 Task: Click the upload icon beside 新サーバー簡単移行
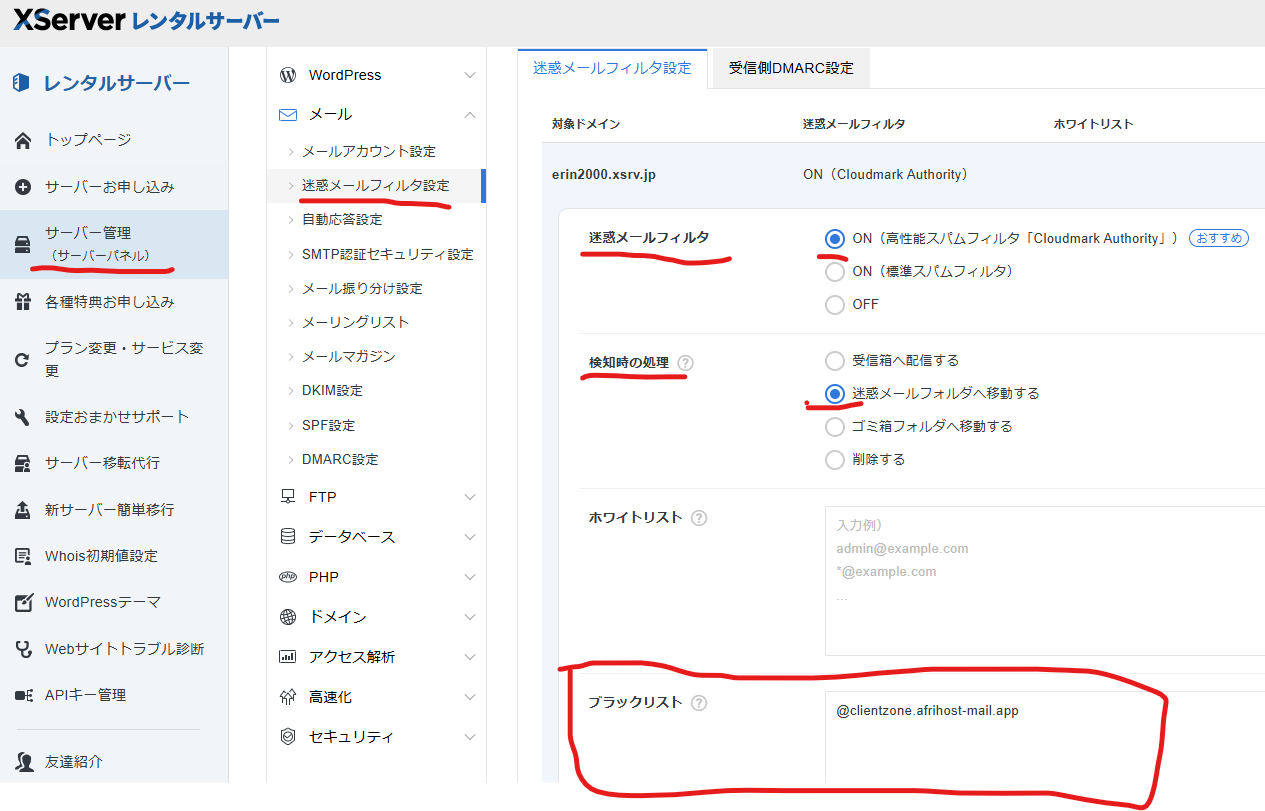[x=23, y=510]
